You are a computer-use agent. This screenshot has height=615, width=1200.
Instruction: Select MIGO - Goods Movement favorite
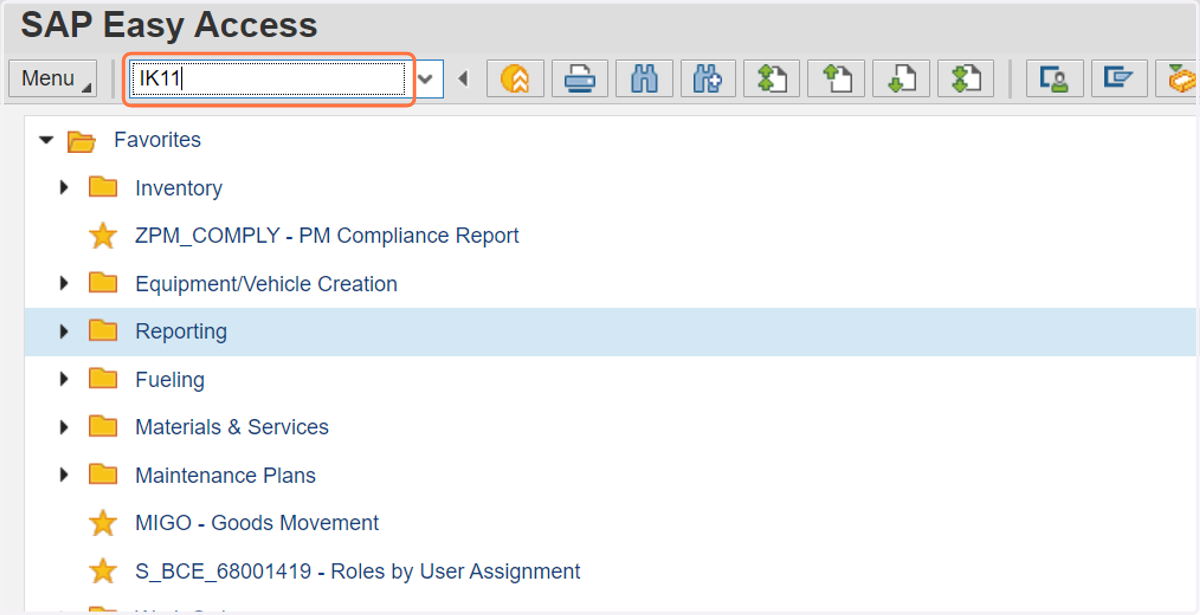tap(257, 523)
